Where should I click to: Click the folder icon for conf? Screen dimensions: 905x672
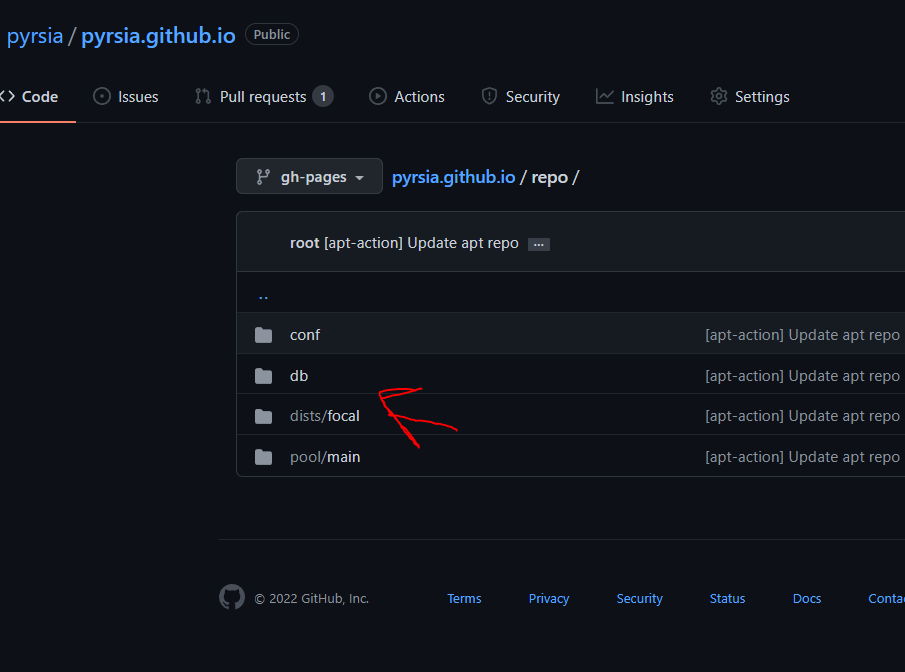[264, 335]
